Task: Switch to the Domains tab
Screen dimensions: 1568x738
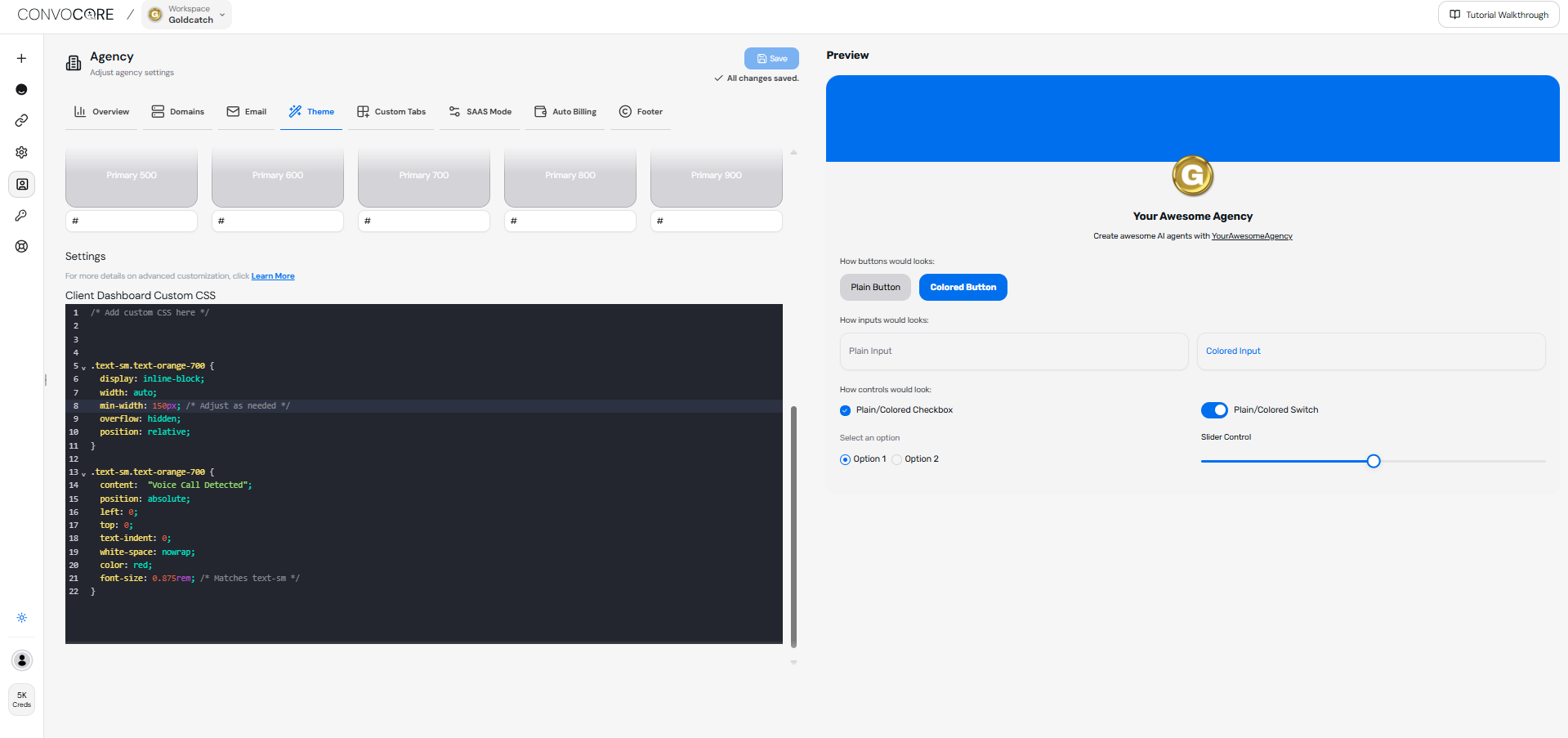Action: pyautogui.click(x=177, y=111)
